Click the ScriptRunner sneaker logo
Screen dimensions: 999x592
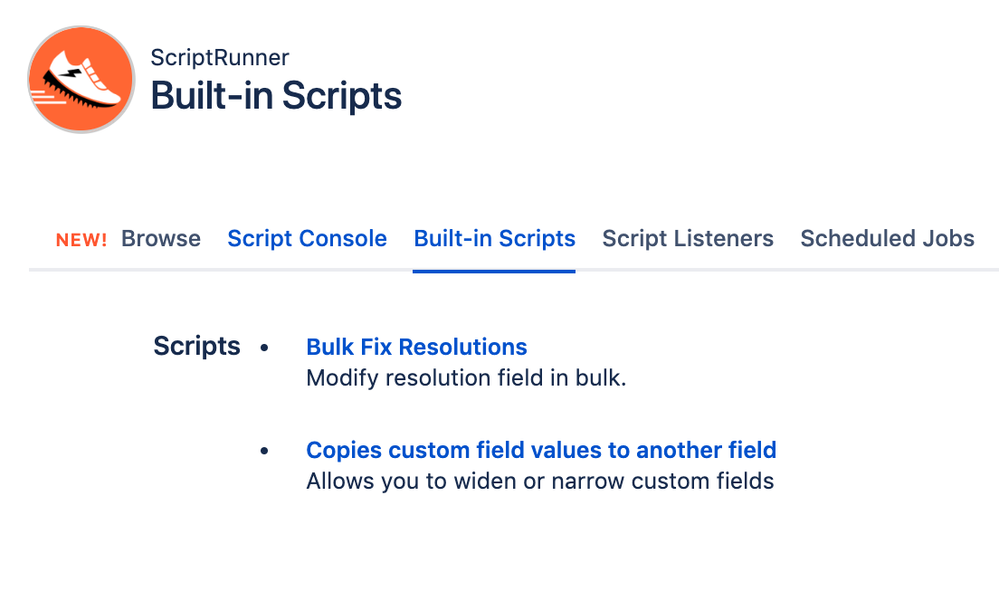pos(81,80)
